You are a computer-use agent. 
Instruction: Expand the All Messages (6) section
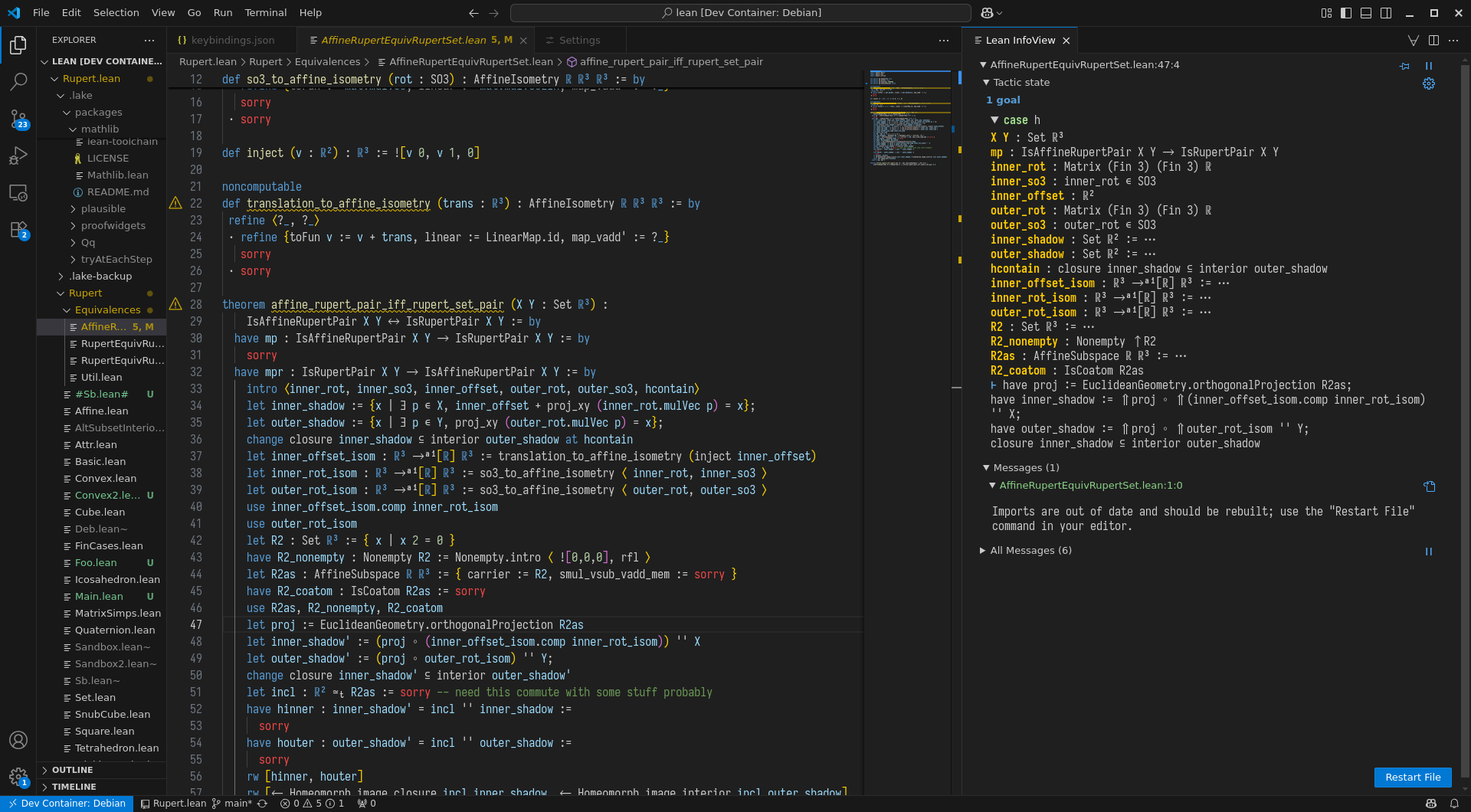pos(1030,551)
